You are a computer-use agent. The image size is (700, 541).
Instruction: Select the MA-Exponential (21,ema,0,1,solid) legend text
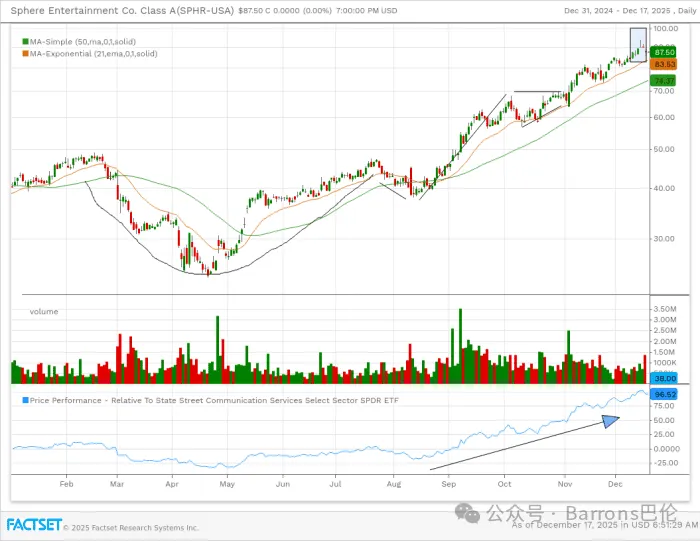[93, 54]
